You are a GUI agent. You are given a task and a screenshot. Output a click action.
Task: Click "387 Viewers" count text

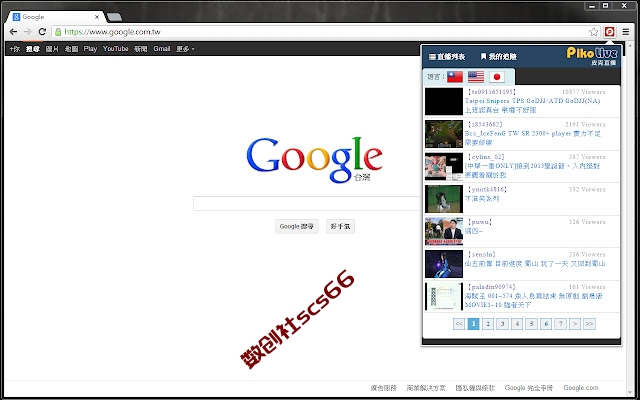pyautogui.click(x=587, y=157)
